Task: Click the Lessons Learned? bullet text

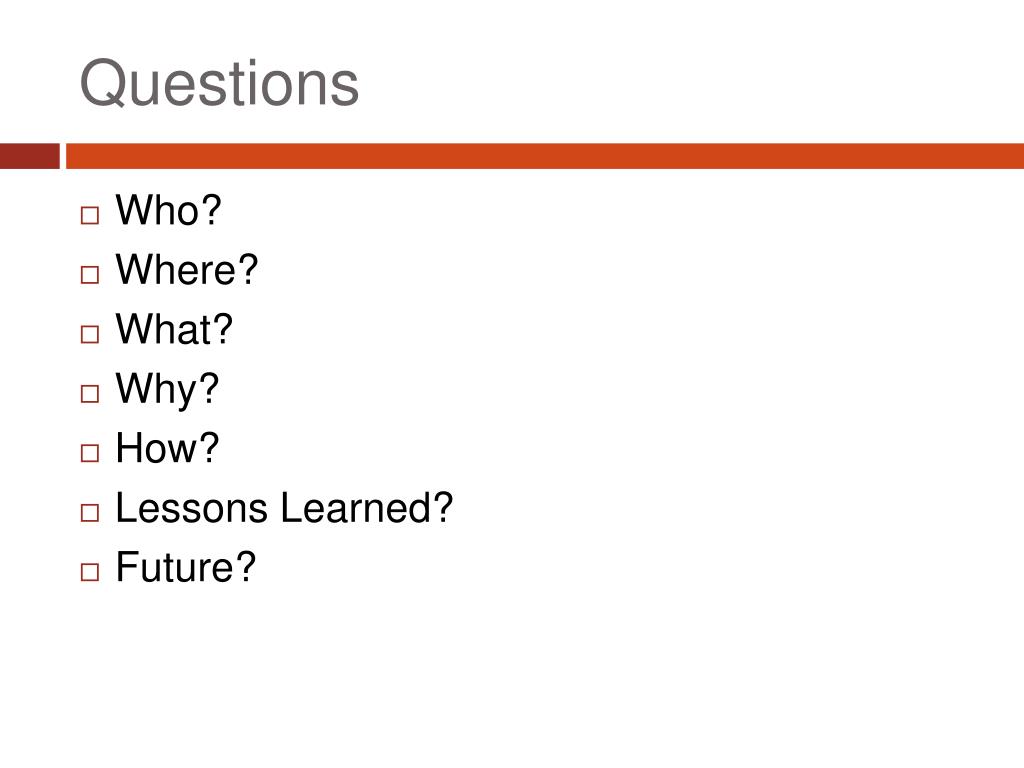Action: pos(284,507)
